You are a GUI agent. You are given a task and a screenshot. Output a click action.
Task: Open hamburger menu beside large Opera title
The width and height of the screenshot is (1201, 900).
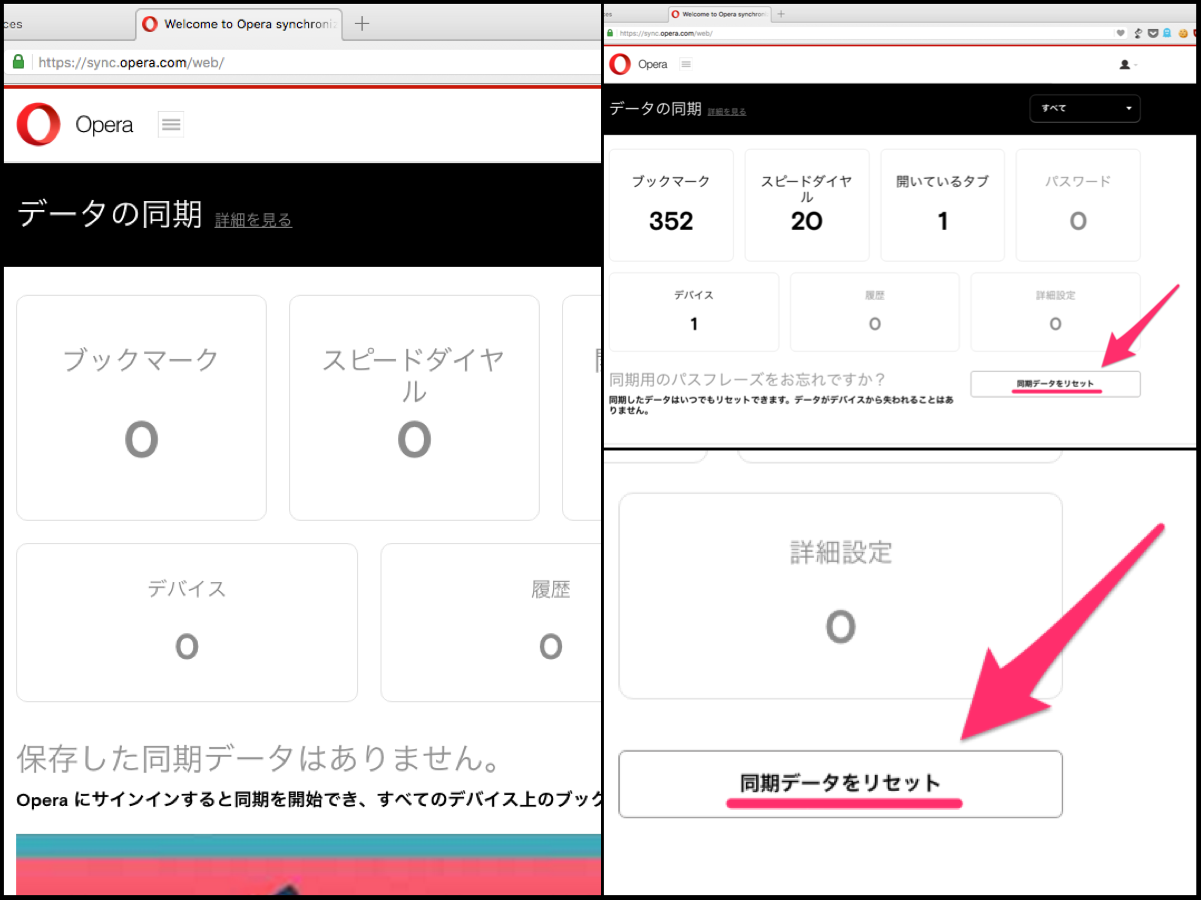point(171,124)
